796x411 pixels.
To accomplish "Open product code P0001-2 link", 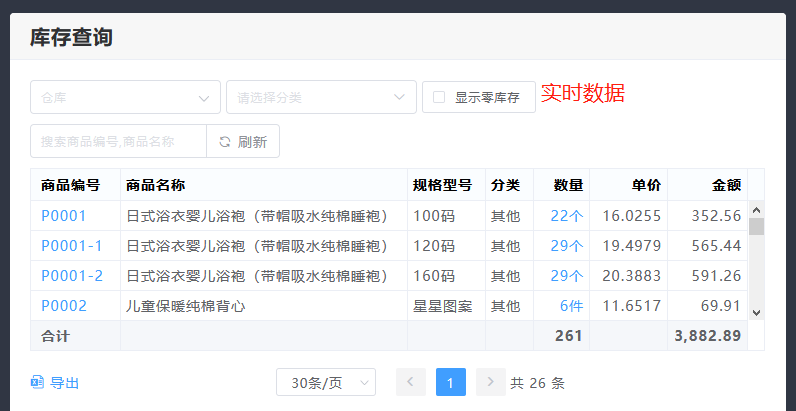I will click(x=72, y=276).
